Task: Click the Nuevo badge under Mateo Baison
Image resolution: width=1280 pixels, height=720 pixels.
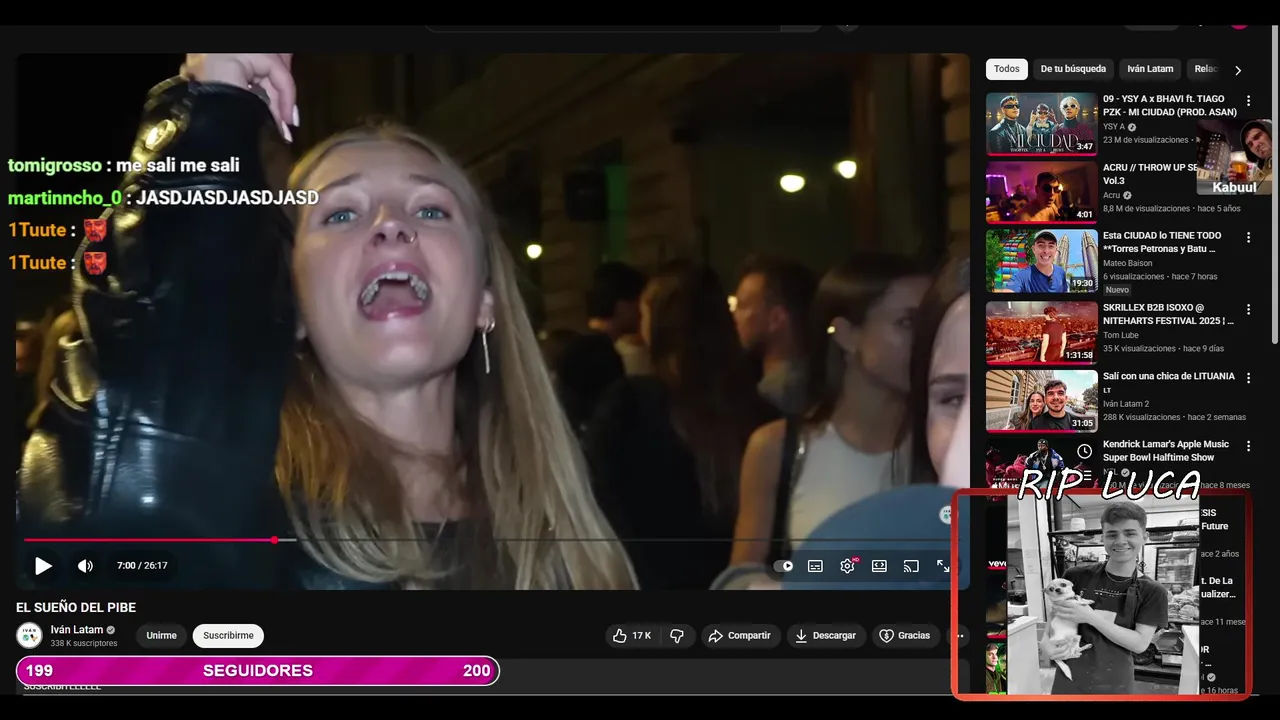Action: click(x=1117, y=289)
